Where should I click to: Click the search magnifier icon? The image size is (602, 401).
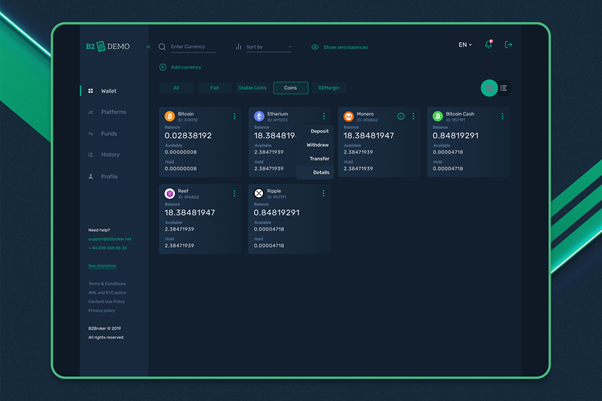coord(162,47)
